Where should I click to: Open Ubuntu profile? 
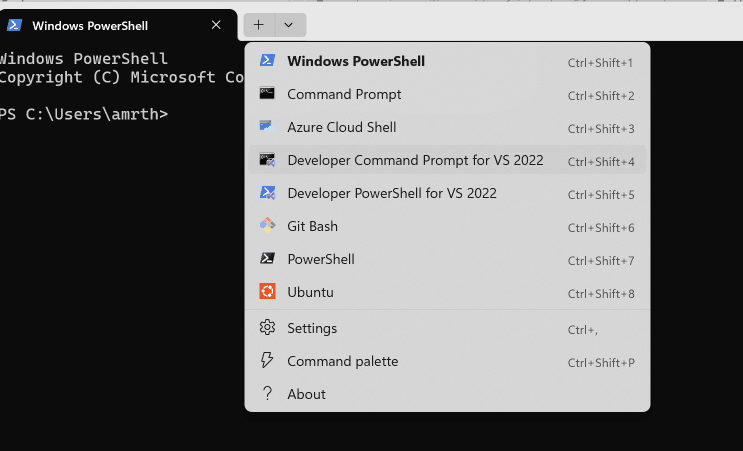447,292
